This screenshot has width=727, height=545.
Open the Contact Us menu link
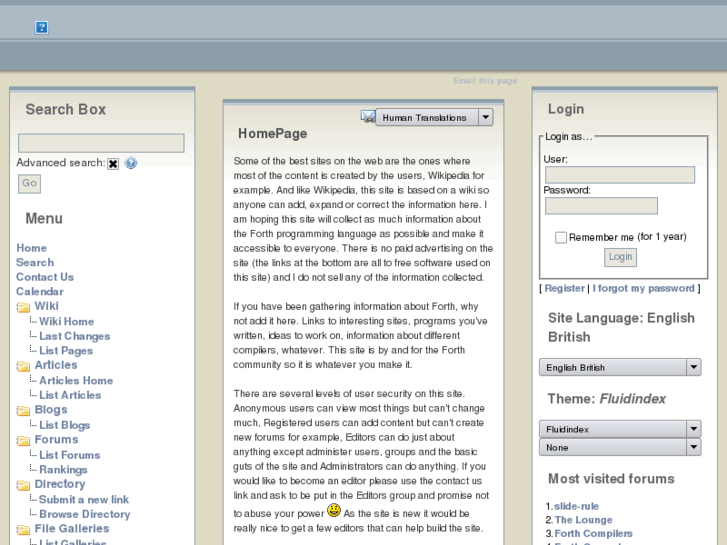[45, 277]
